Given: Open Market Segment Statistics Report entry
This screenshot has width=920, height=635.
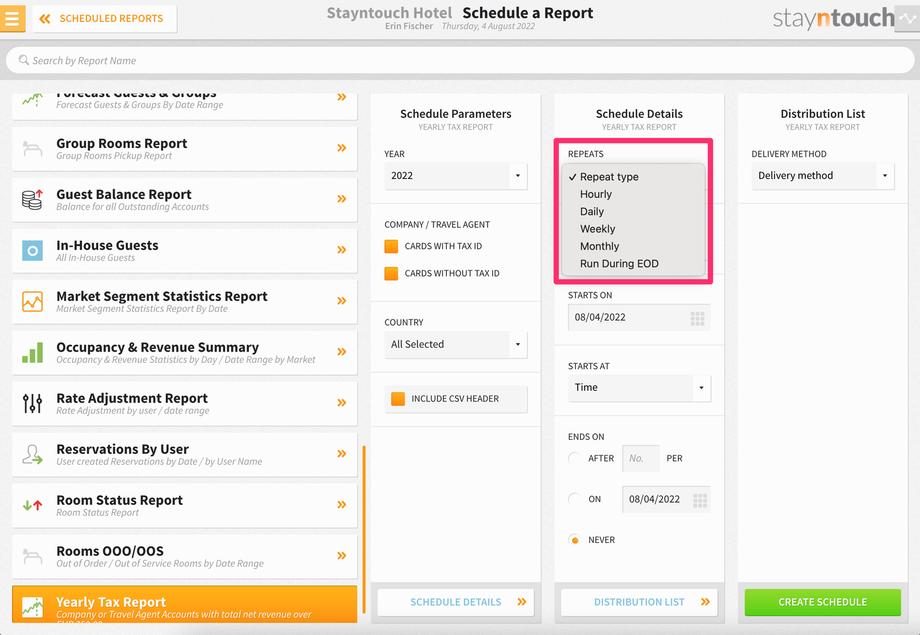Looking at the screenshot, I should tap(184, 302).
